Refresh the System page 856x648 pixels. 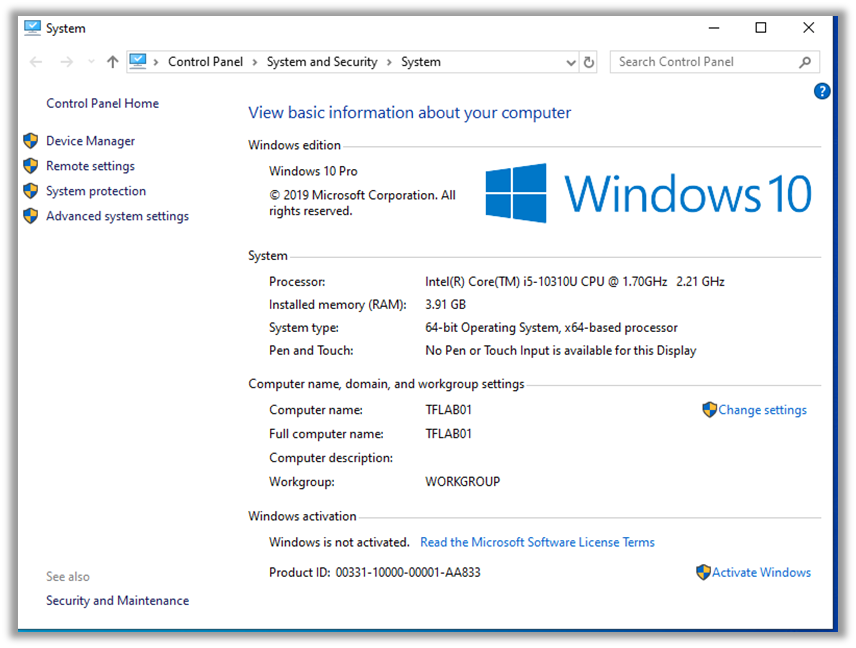(x=588, y=62)
